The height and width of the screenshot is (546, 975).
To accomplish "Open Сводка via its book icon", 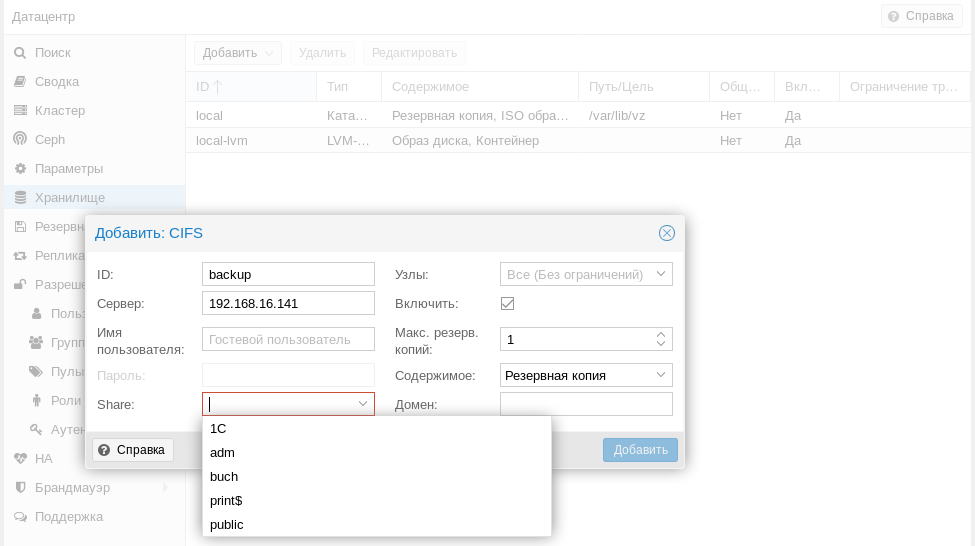I will 20,81.
